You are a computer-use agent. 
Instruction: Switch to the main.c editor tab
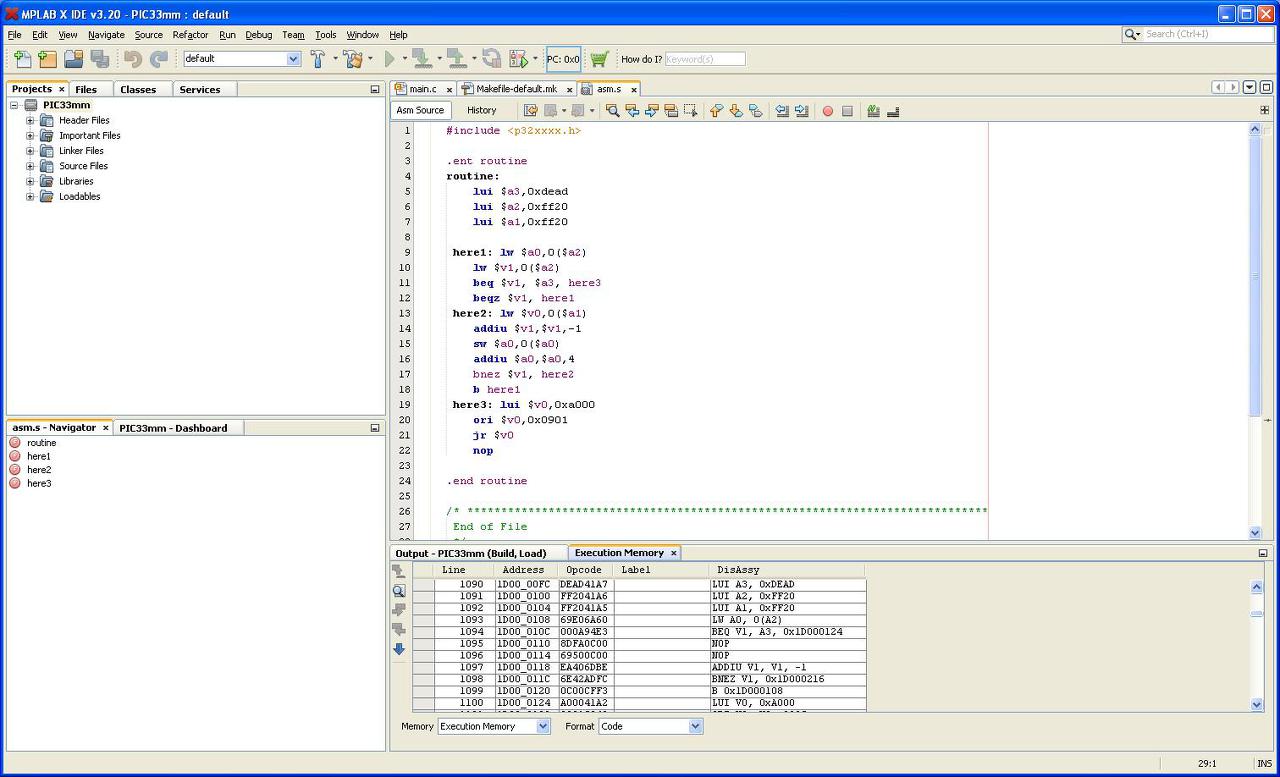point(422,89)
